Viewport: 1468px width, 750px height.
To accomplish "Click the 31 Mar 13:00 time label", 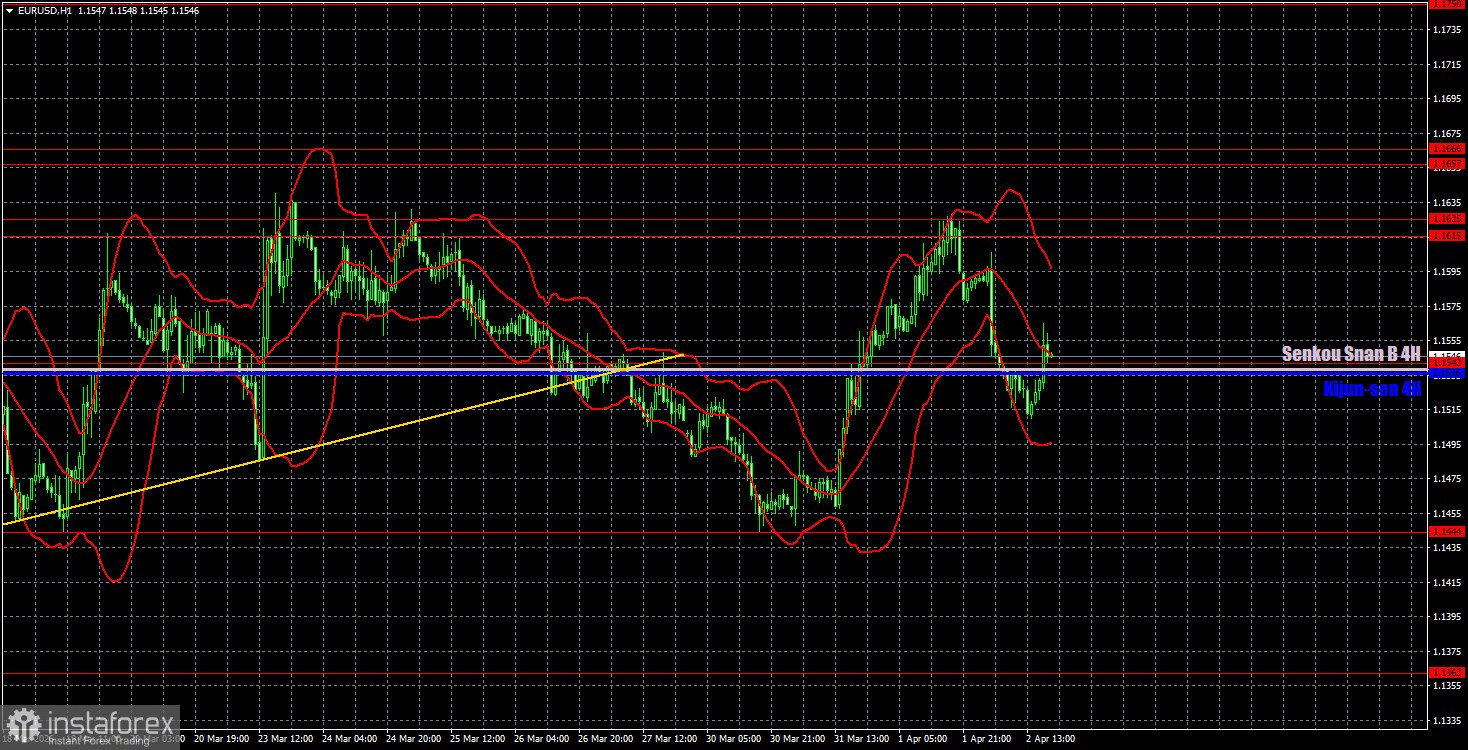I will coord(861,739).
